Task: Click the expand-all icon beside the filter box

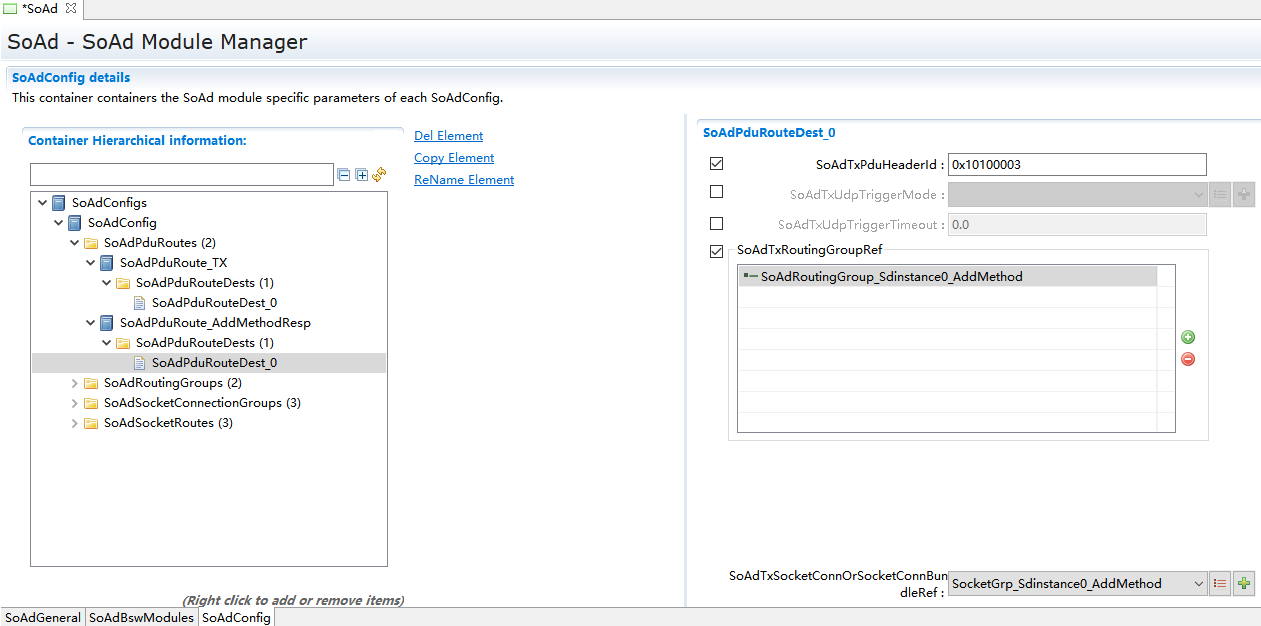Action: (x=362, y=175)
